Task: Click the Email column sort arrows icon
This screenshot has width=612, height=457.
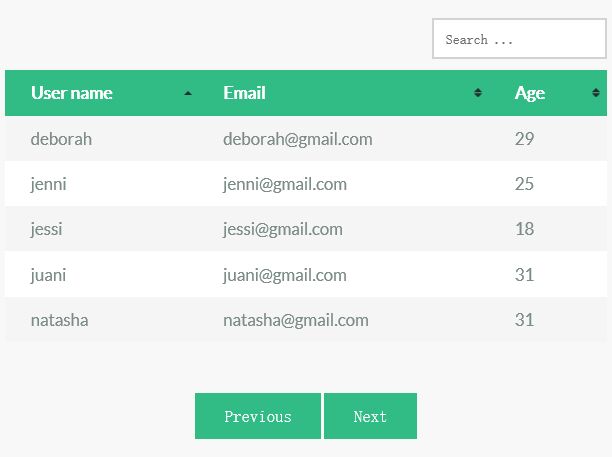Action: [x=478, y=93]
